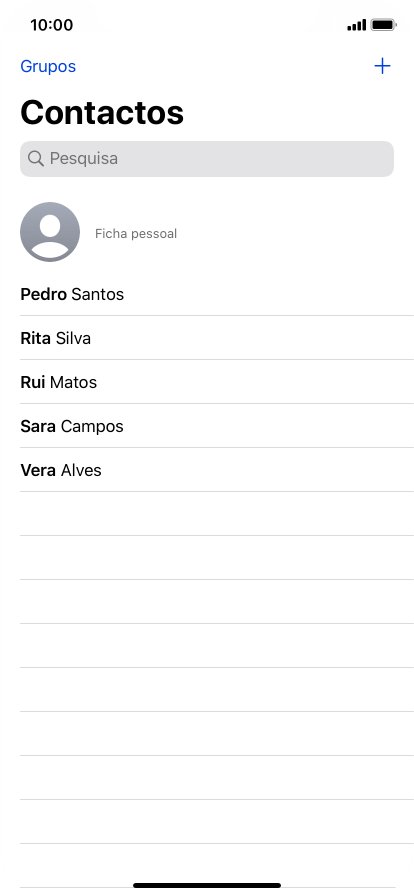Select the Rita Silva contact
This screenshot has height=896, width=414.
click(x=217, y=338)
